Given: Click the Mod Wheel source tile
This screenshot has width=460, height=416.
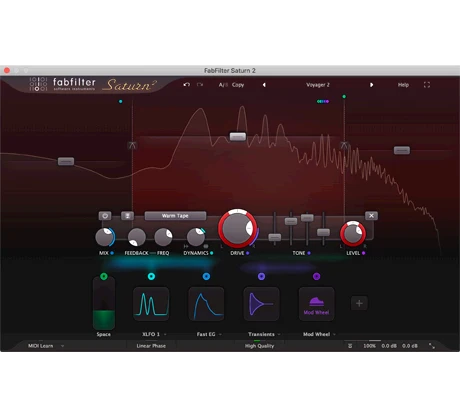Looking at the screenshot, I should (x=316, y=304).
